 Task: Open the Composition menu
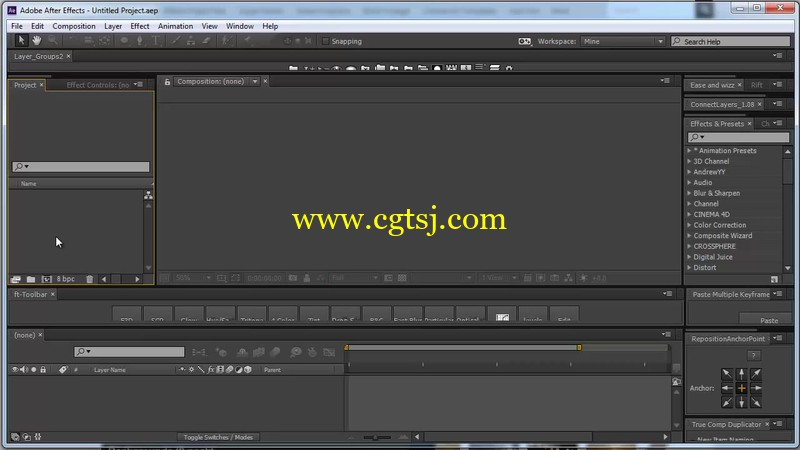[74, 26]
